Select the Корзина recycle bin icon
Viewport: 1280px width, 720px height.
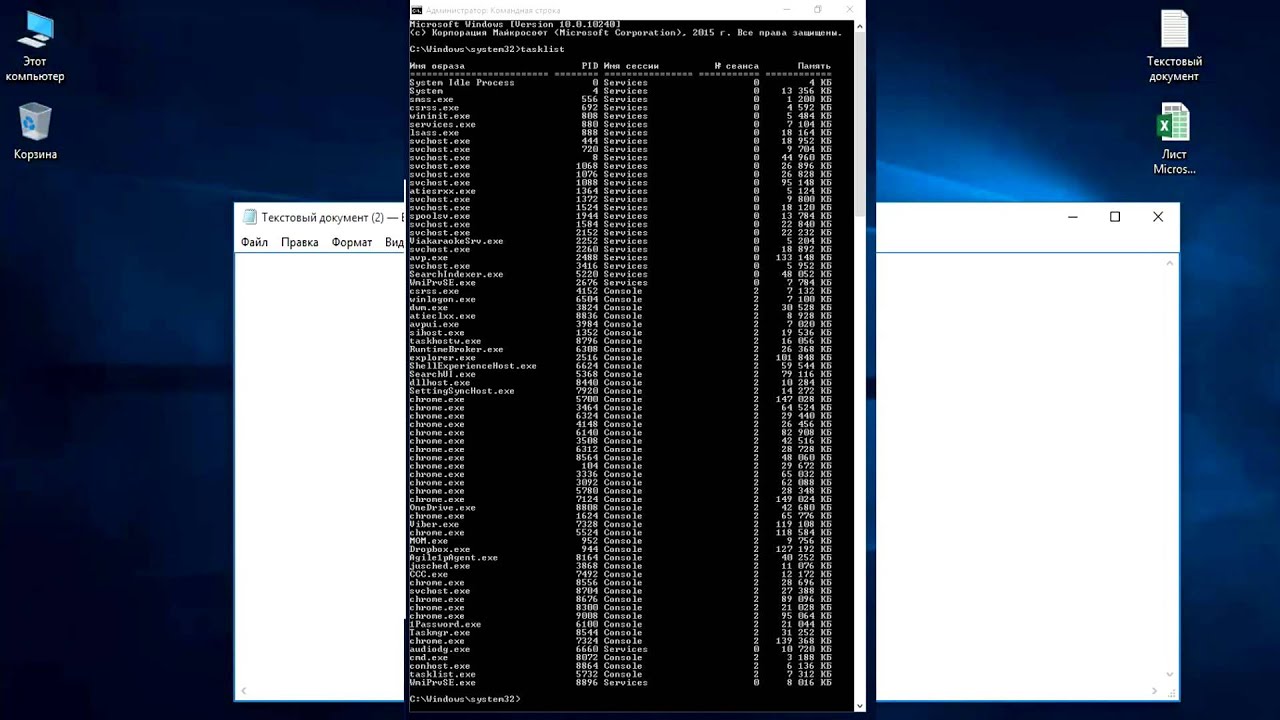pyautogui.click(x=35, y=131)
